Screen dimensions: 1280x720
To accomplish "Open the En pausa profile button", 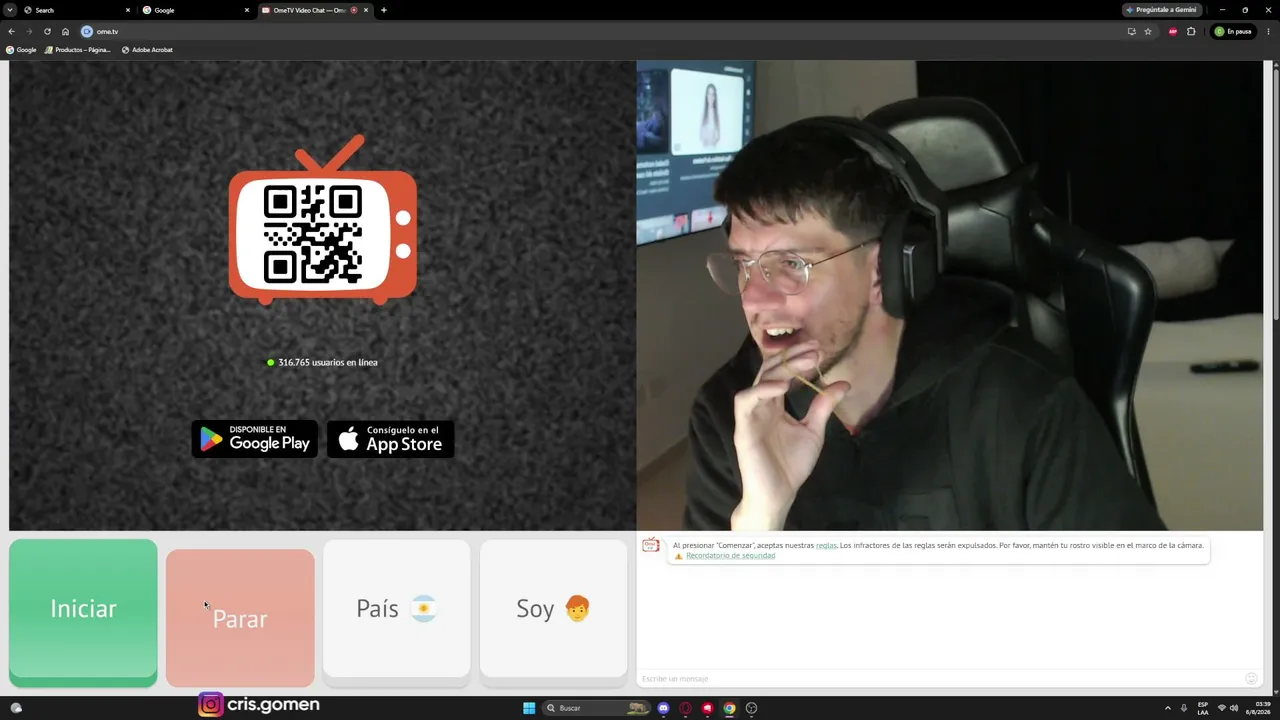I will coord(1233,31).
